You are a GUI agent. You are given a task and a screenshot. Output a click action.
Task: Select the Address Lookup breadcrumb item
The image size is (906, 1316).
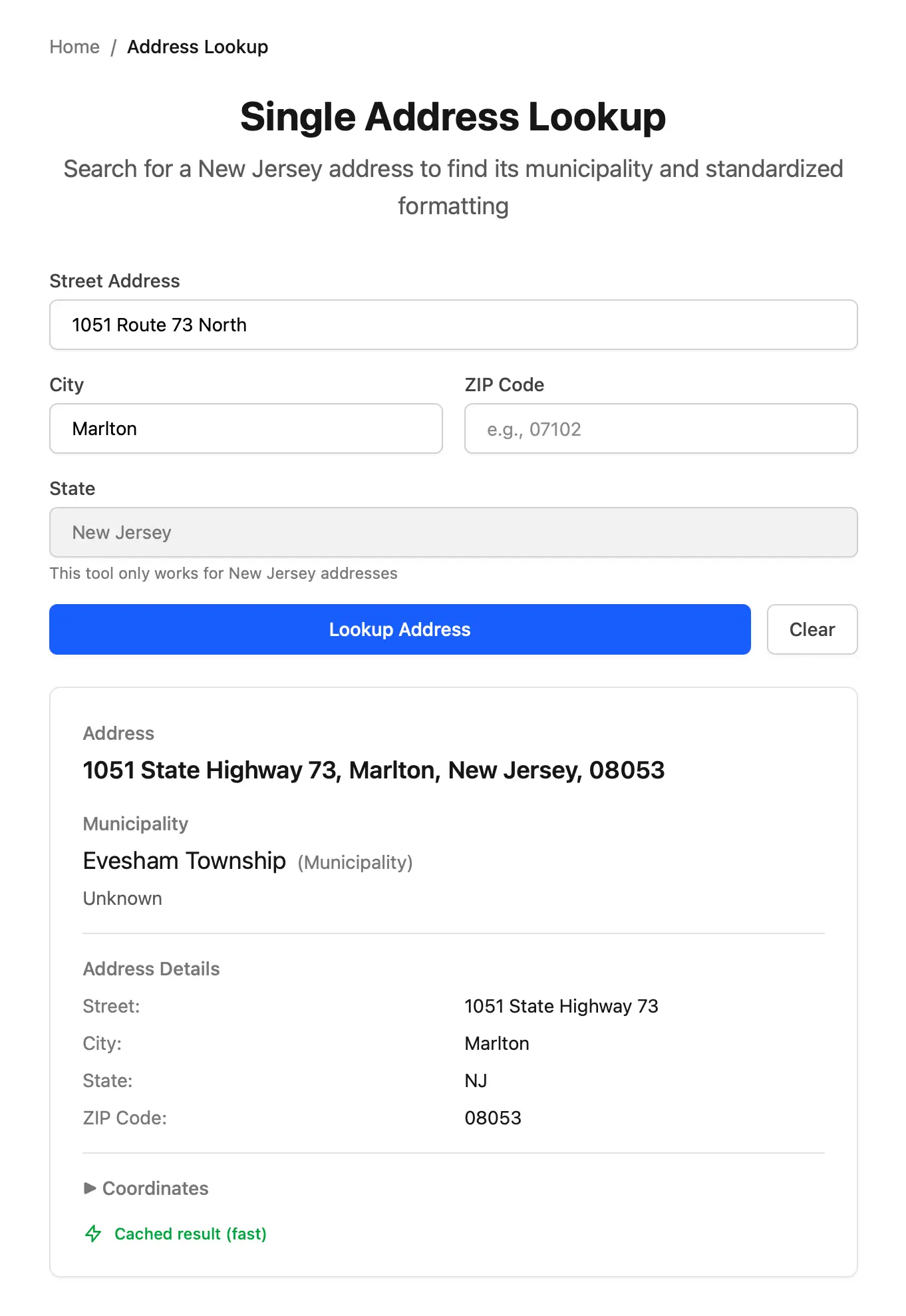tap(198, 47)
